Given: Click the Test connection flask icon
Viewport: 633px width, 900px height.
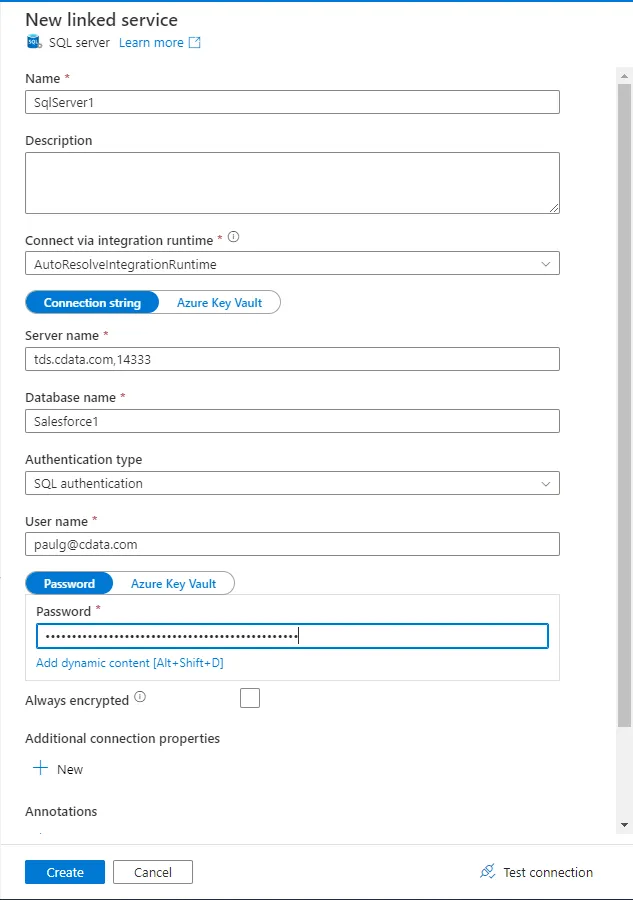Looking at the screenshot, I should click(487, 871).
